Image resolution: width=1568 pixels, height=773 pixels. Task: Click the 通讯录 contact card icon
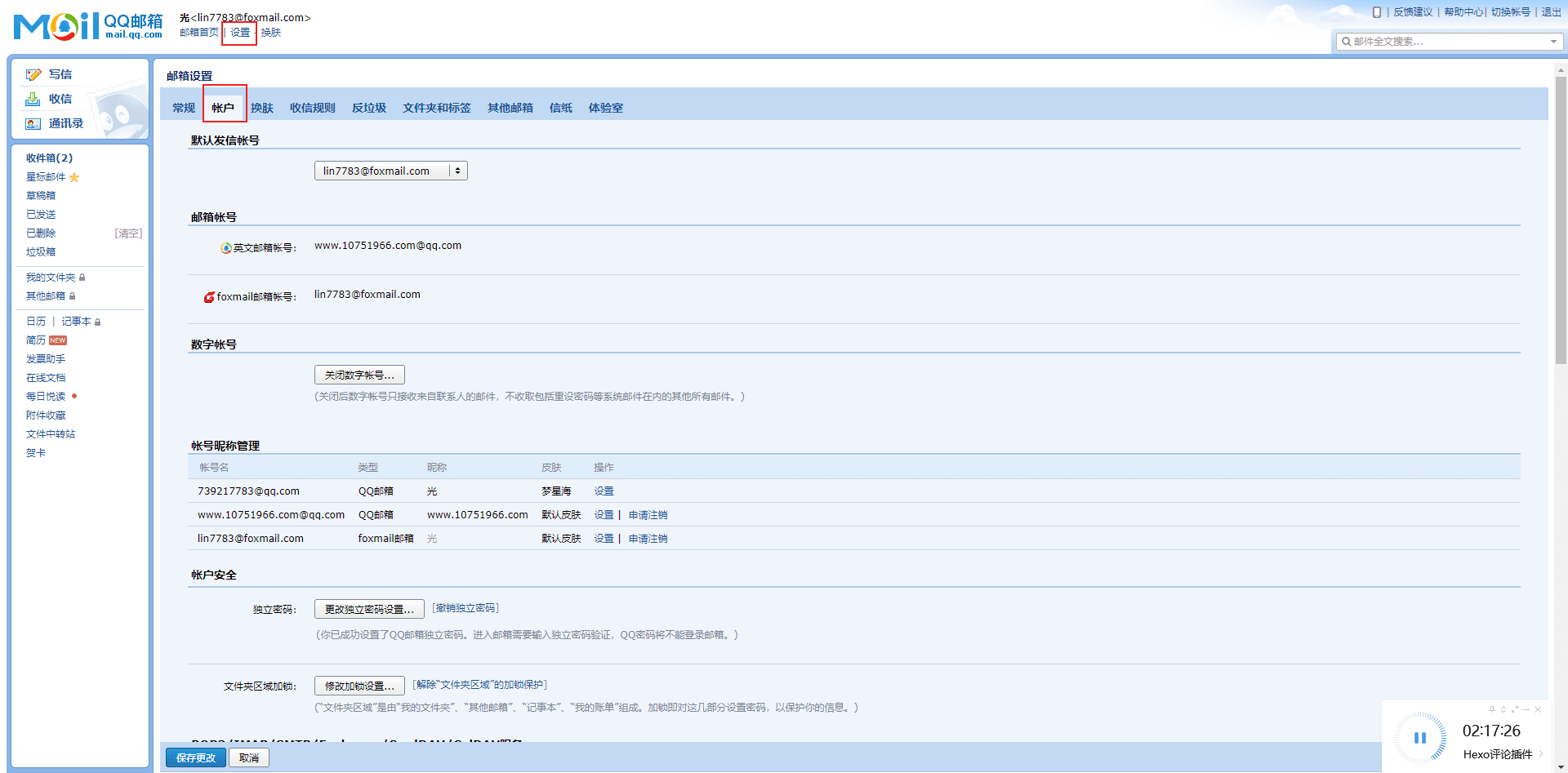pyautogui.click(x=33, y=124)
